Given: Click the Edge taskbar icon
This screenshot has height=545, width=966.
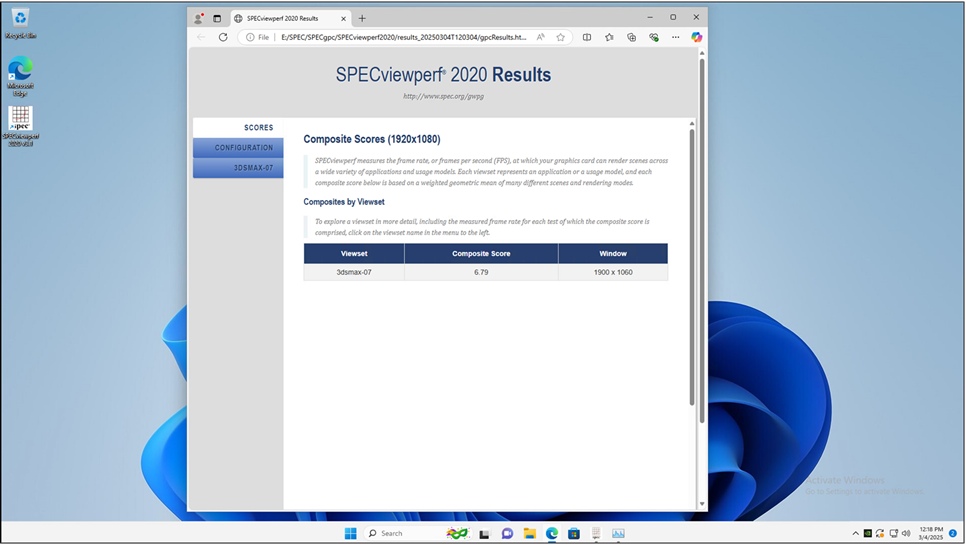Looking at the screenshot, I should 551,533.
